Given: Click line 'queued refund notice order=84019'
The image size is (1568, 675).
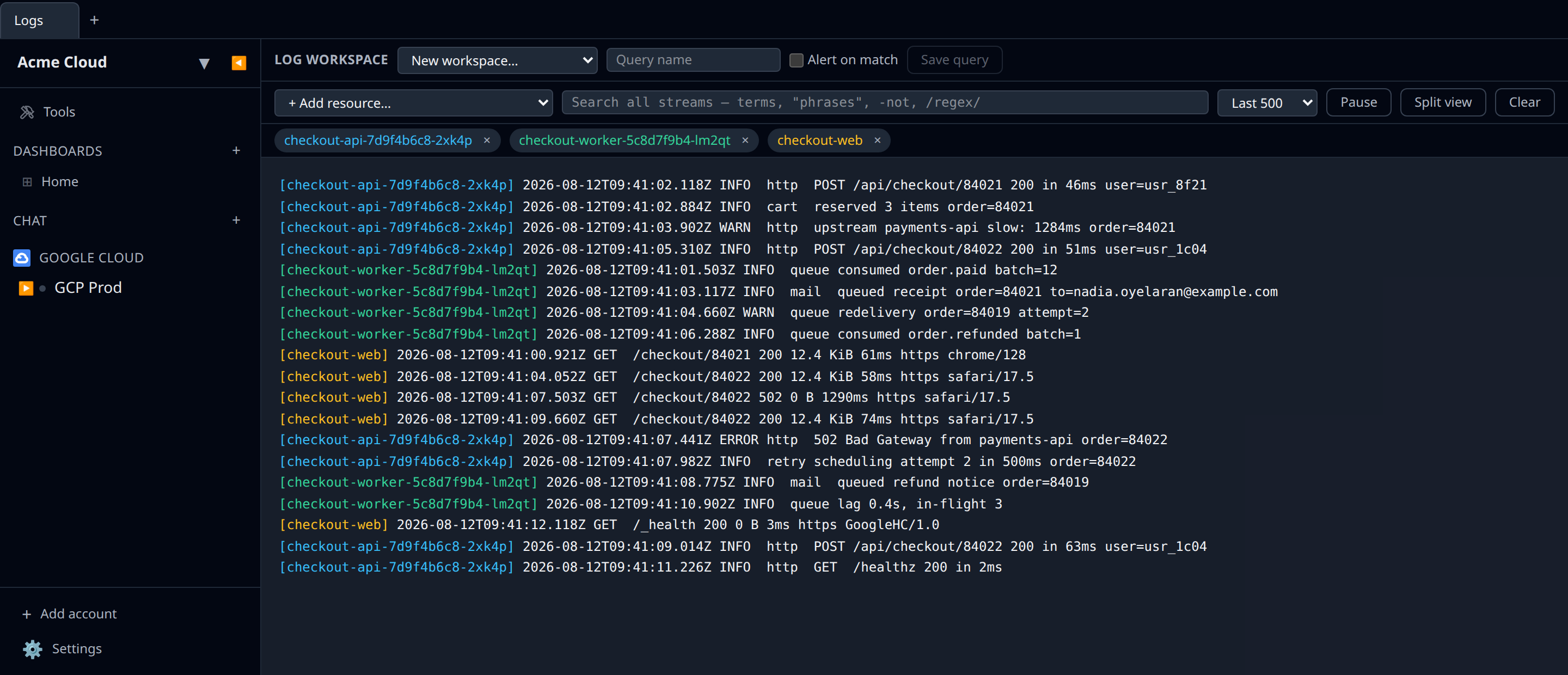Looking at the screenshot, I should point(684,483).
